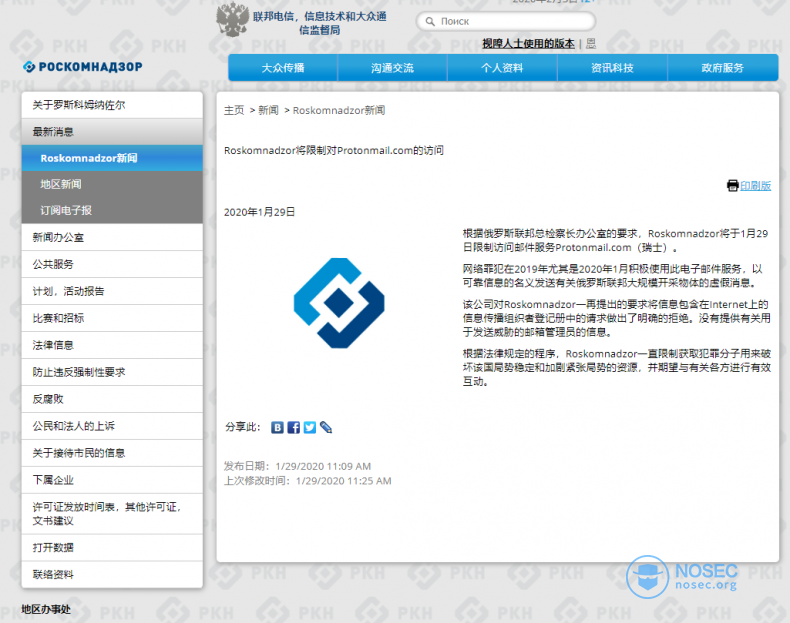Click the Роскомнадзор logo
This screenshot has width=790, height=623.
click(83, 66)
